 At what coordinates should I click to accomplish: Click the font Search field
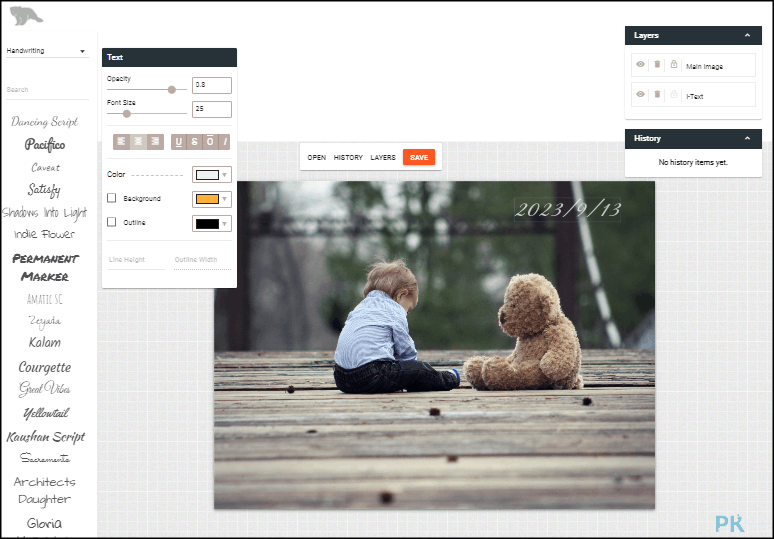click(x=47, y=90)
